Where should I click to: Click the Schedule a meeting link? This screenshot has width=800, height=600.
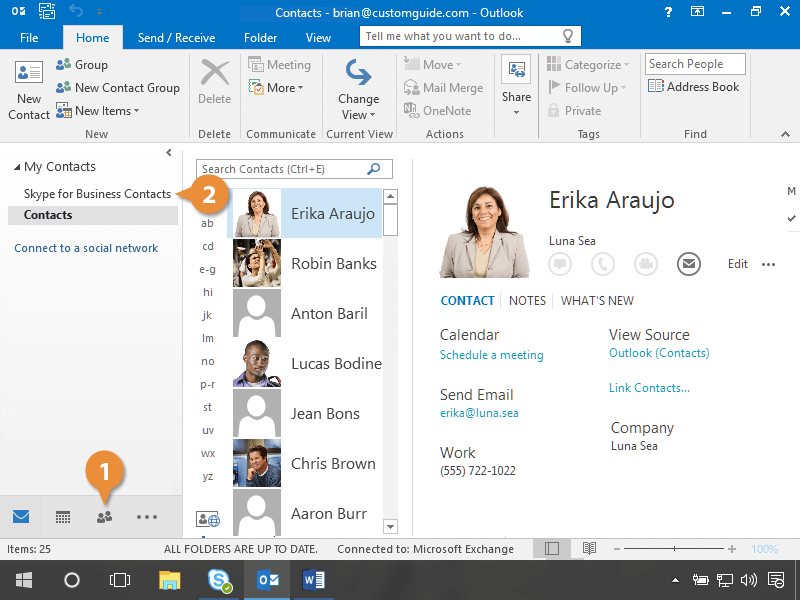point(491,355)
